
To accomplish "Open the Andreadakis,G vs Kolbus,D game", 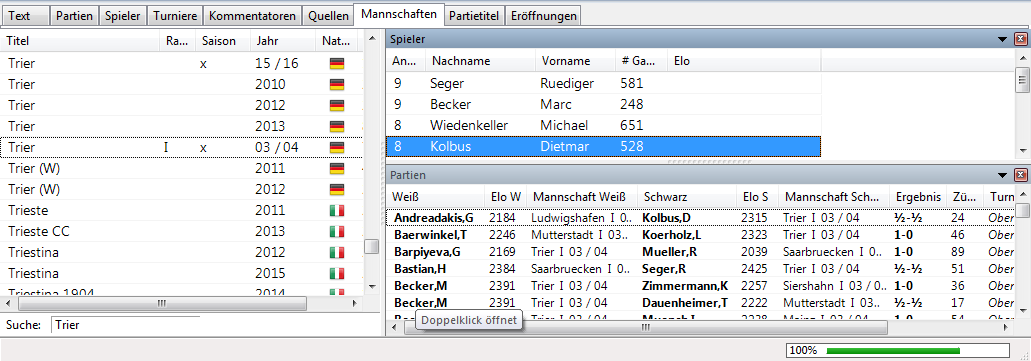I will pos(700,218).
